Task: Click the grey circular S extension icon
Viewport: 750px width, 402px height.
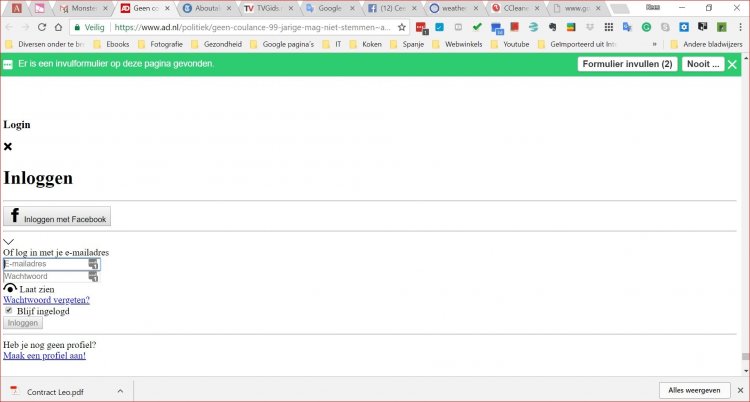Action: click(x=665, y=27)
